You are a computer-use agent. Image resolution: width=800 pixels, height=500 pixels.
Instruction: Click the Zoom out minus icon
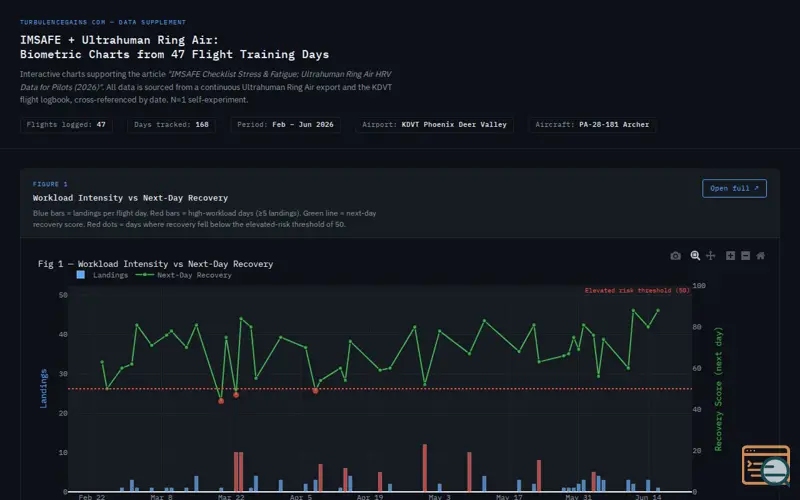pyautogui.click(x=745, y=256)
